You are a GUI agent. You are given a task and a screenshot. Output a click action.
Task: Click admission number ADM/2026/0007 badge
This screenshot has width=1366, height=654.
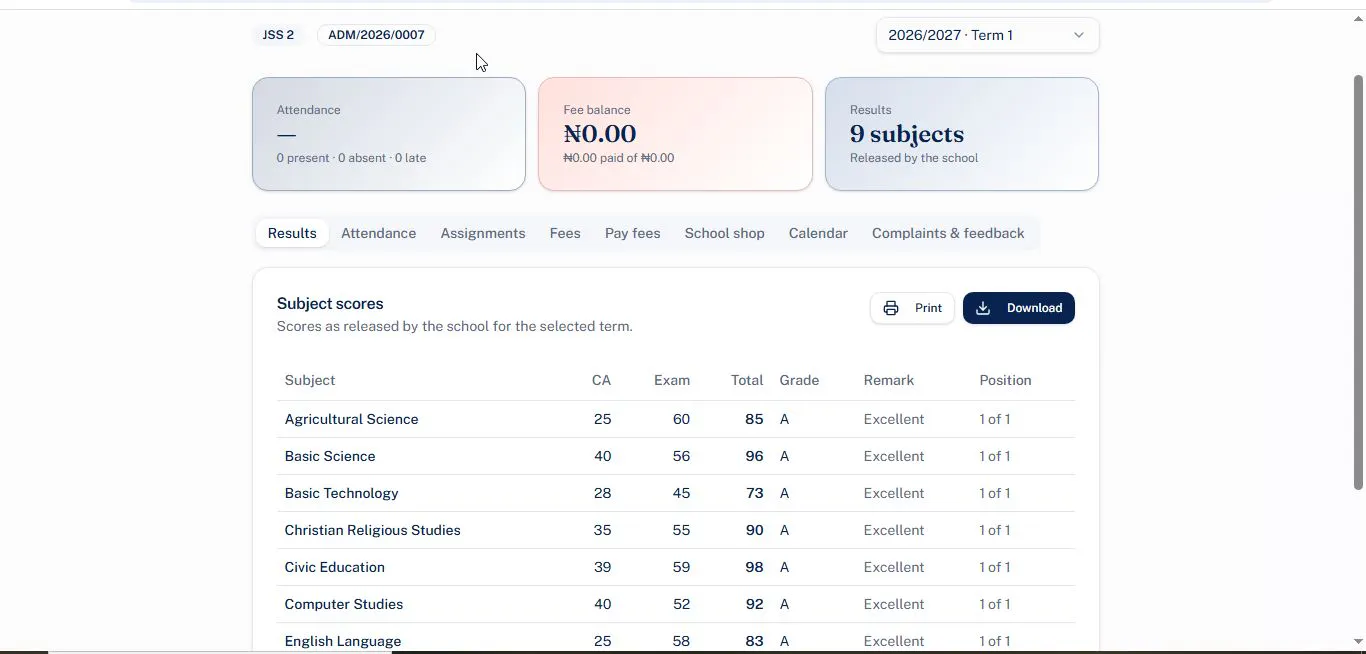click(x=376, y=35)
